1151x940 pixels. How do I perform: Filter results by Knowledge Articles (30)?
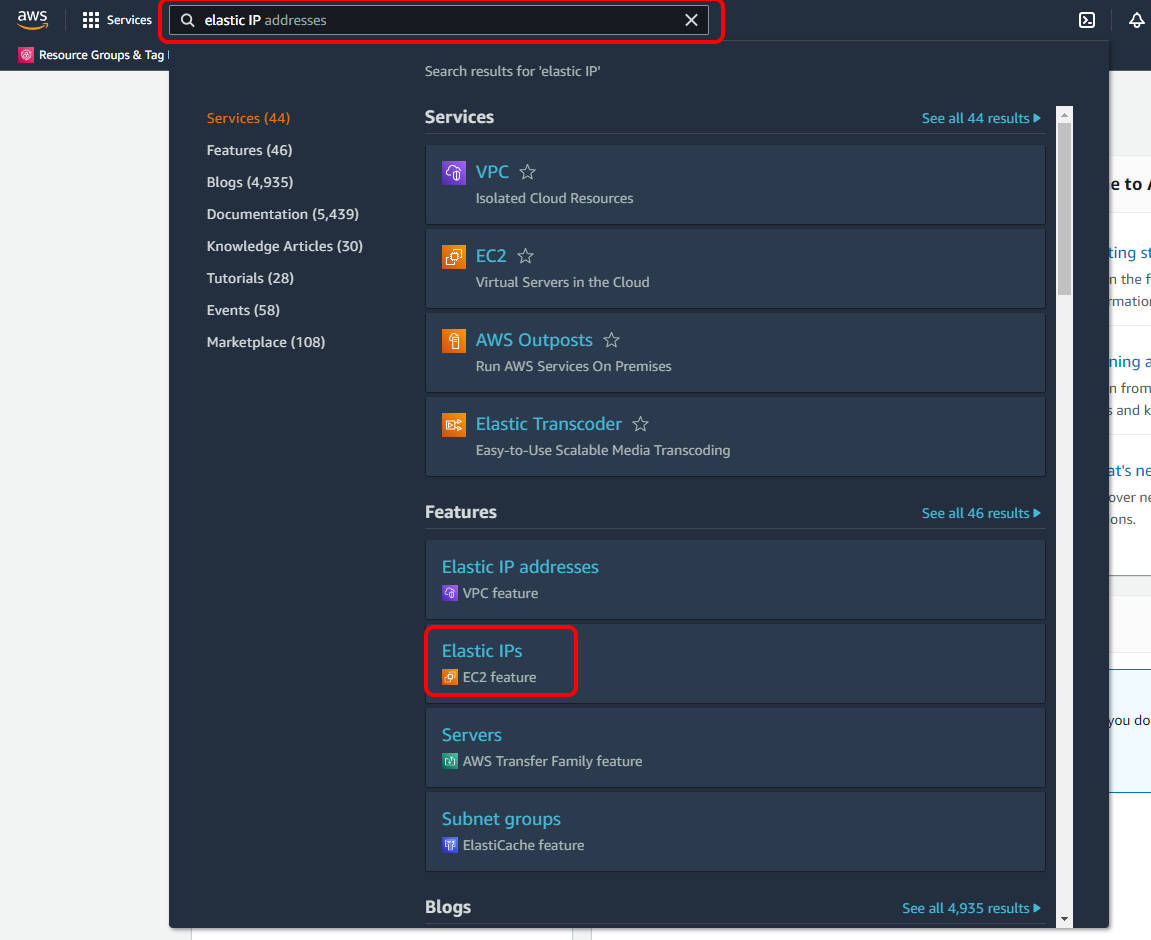click(285, 247)
